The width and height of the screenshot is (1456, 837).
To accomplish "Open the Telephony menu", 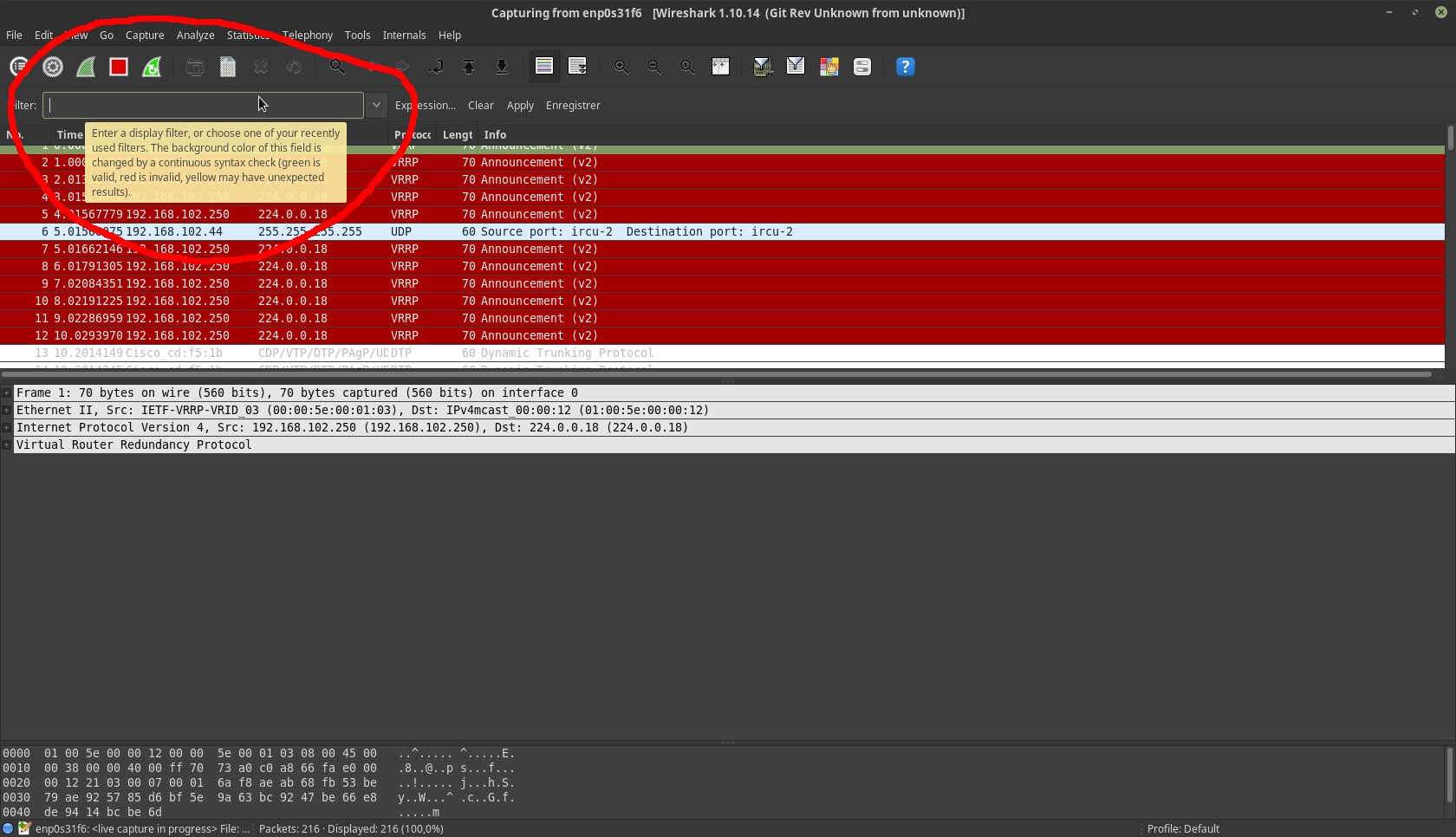I will (308, 36).
